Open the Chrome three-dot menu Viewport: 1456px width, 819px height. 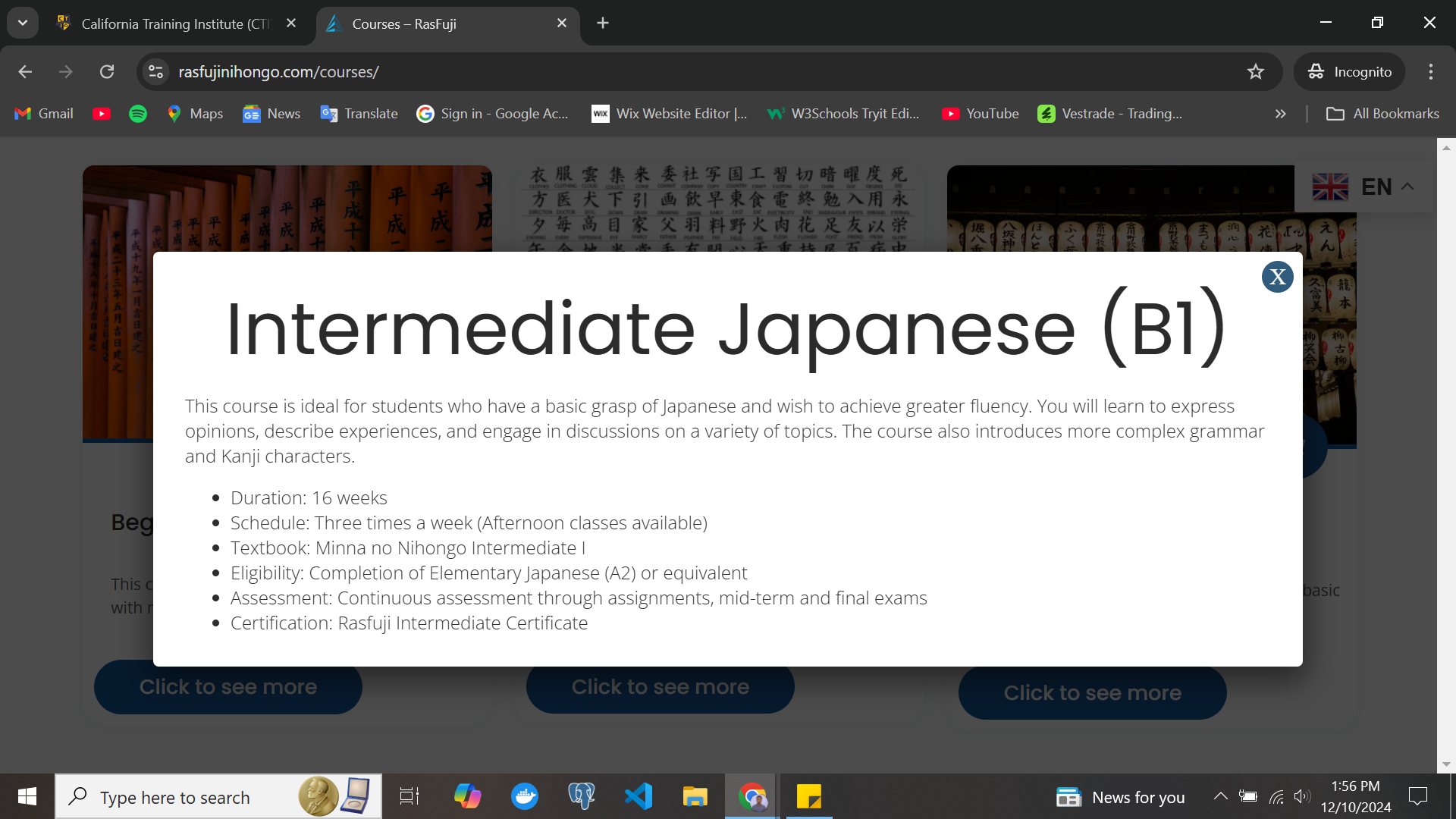[1431, 71]
